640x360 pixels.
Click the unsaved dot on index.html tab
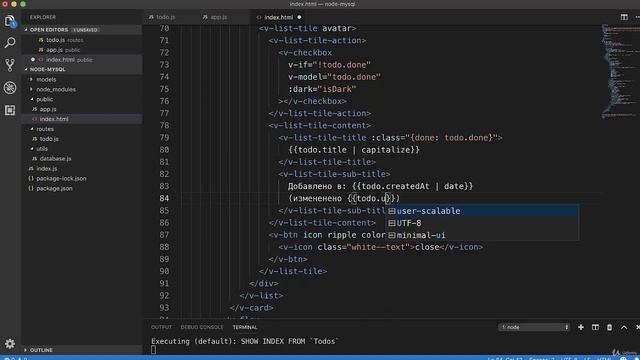[299, 17]
